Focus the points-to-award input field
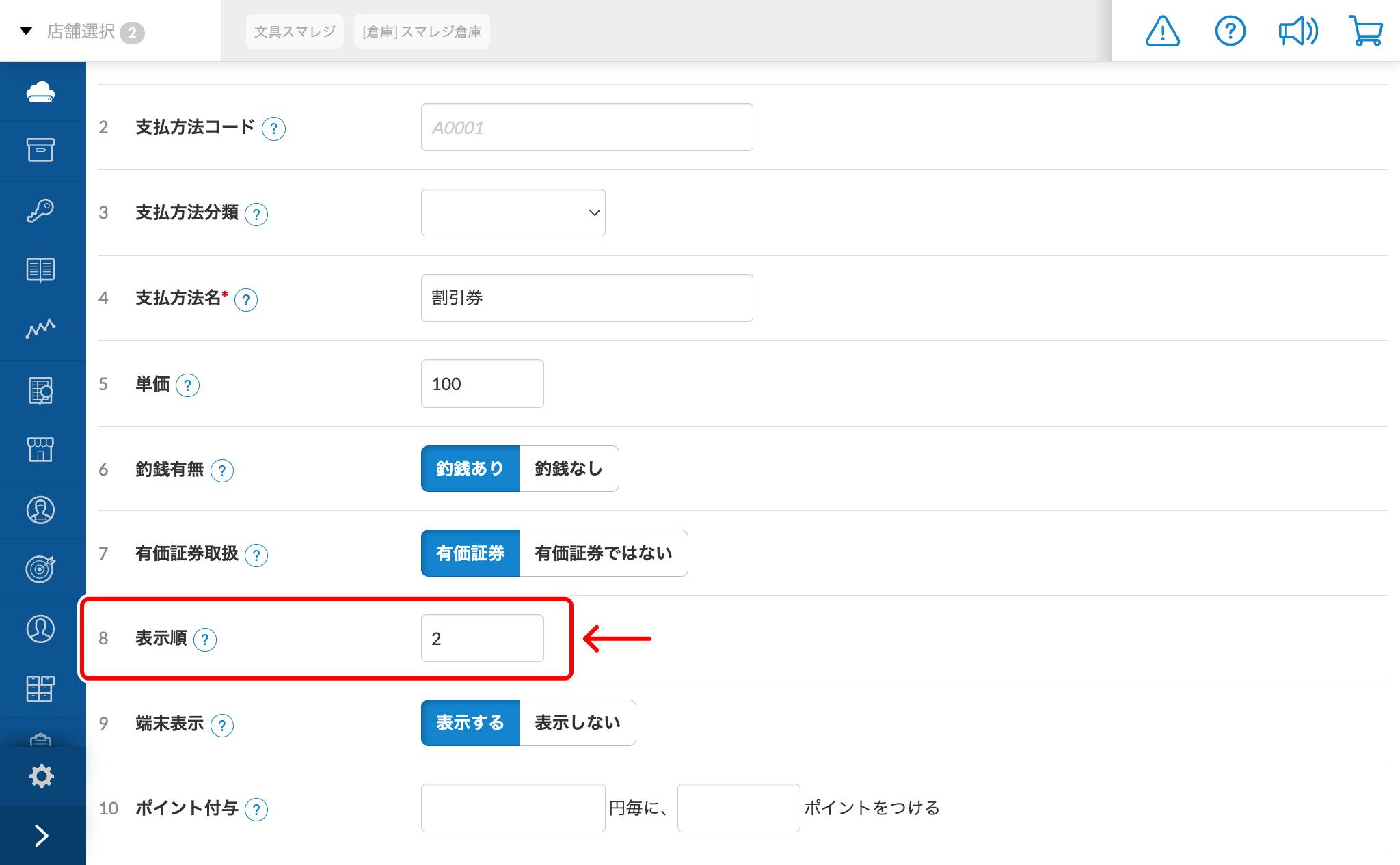This screenshot has height=865, width=1400. [x=739, y=808]
